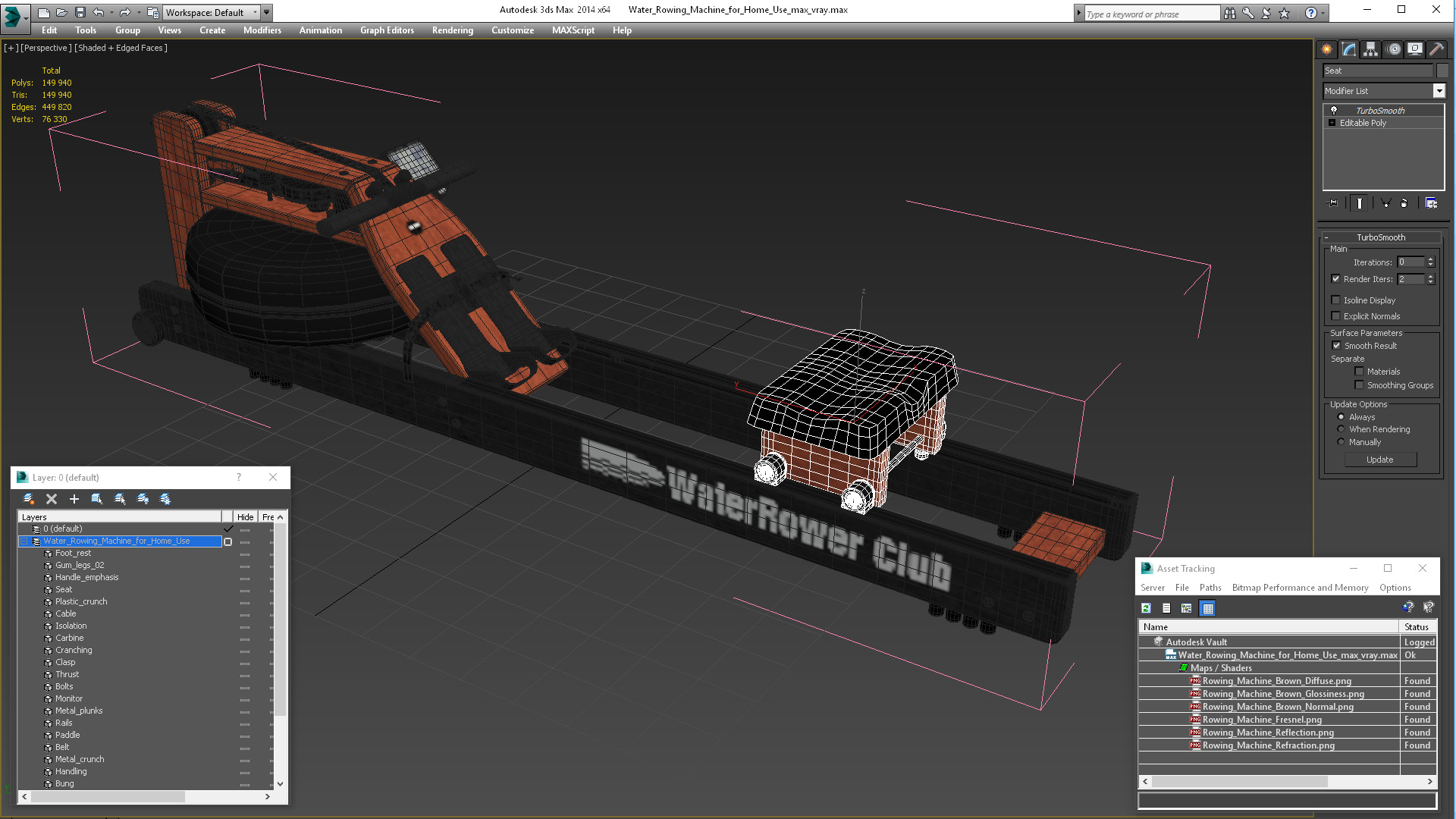1456x819 pixels.
Task: Toggle TurboSmooth lightbulb in modifier stack
Action: click(x=1334, y=111)
